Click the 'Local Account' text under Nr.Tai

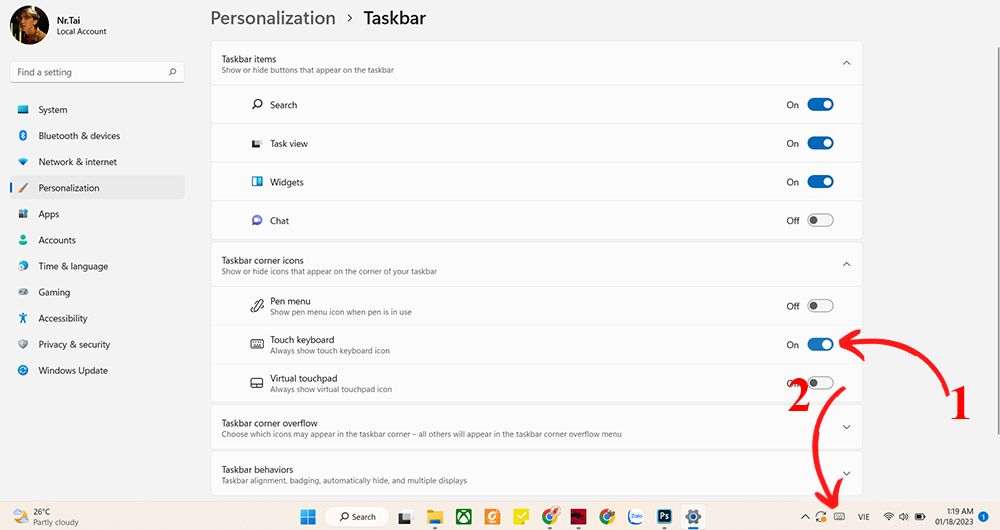coord(82,31)
